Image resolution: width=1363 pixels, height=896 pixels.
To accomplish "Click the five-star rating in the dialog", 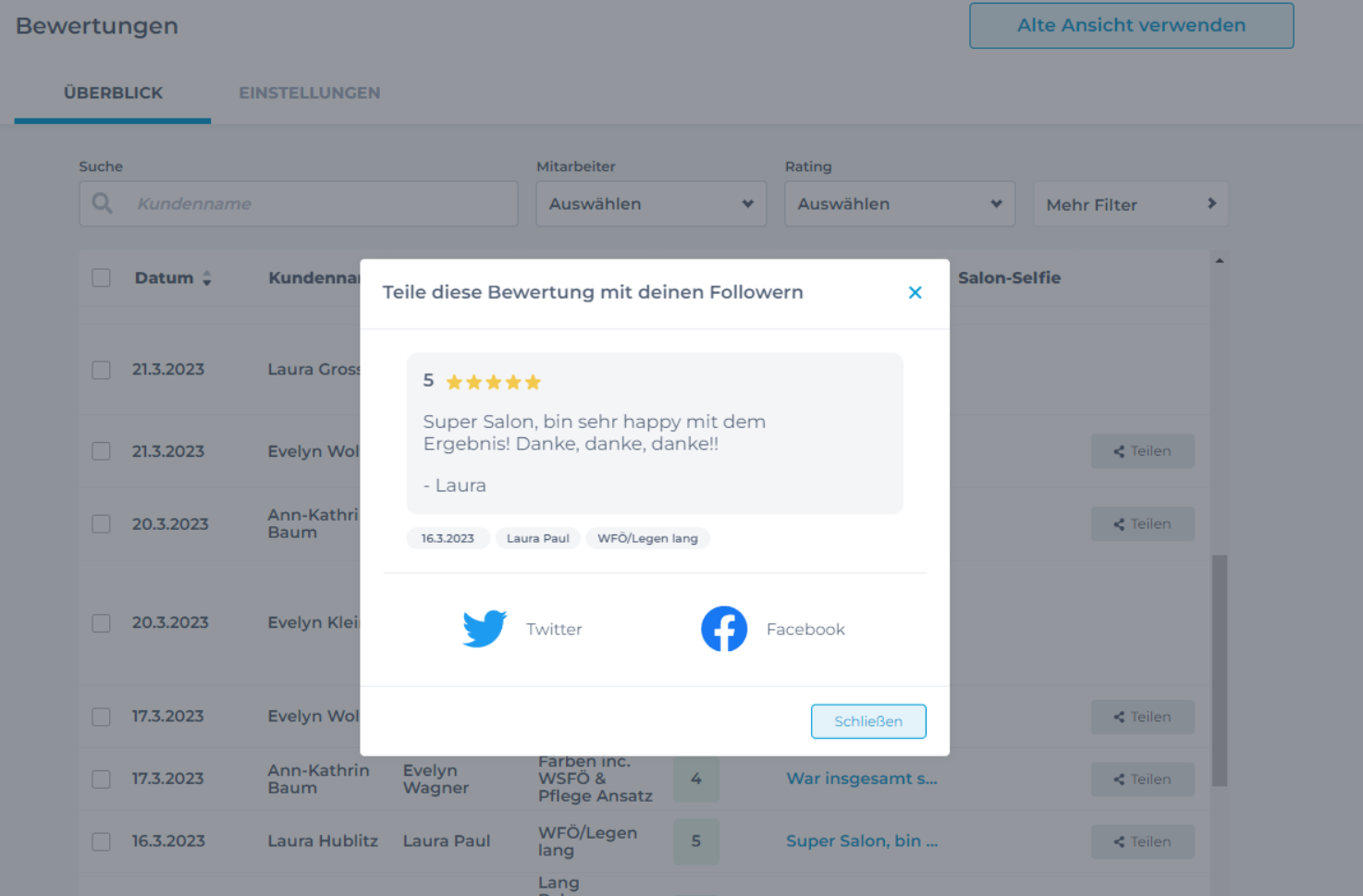I will pos(493,382).
